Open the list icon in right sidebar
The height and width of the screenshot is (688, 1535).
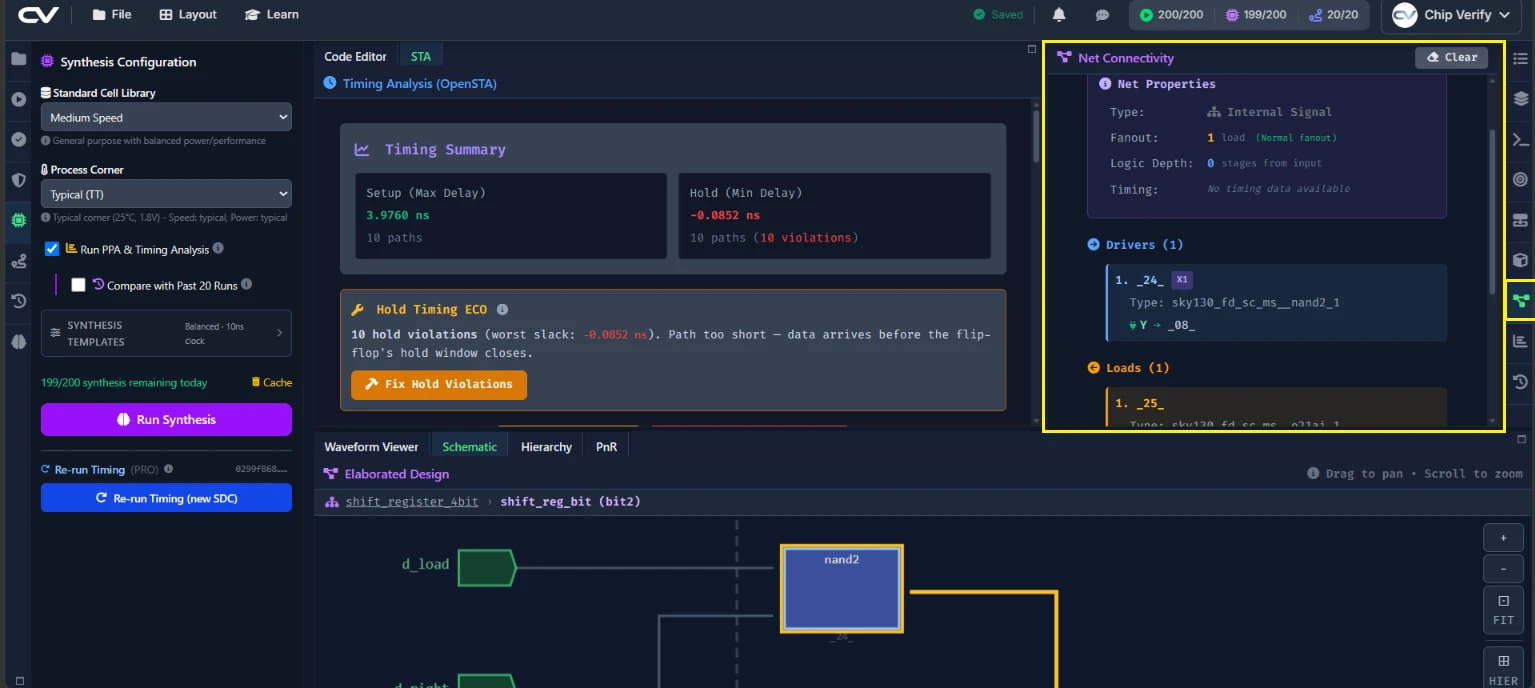point(1520,59)
